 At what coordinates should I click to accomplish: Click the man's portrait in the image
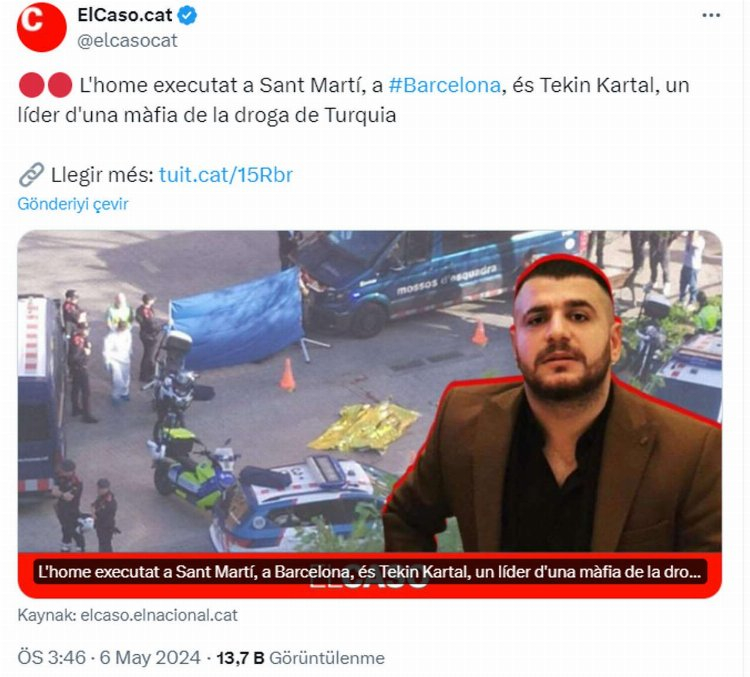(x=555, y=403)
